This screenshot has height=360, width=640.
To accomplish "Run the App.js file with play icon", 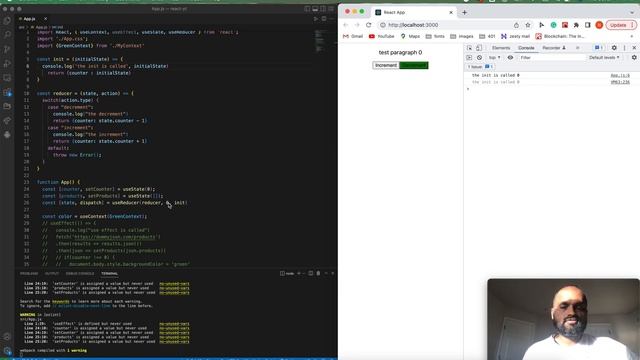I will [x=316, y=19].
